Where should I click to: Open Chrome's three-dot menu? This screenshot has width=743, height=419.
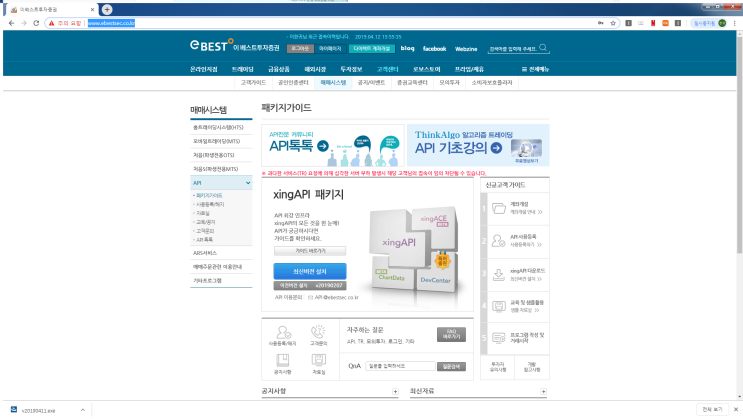point(734,23)
